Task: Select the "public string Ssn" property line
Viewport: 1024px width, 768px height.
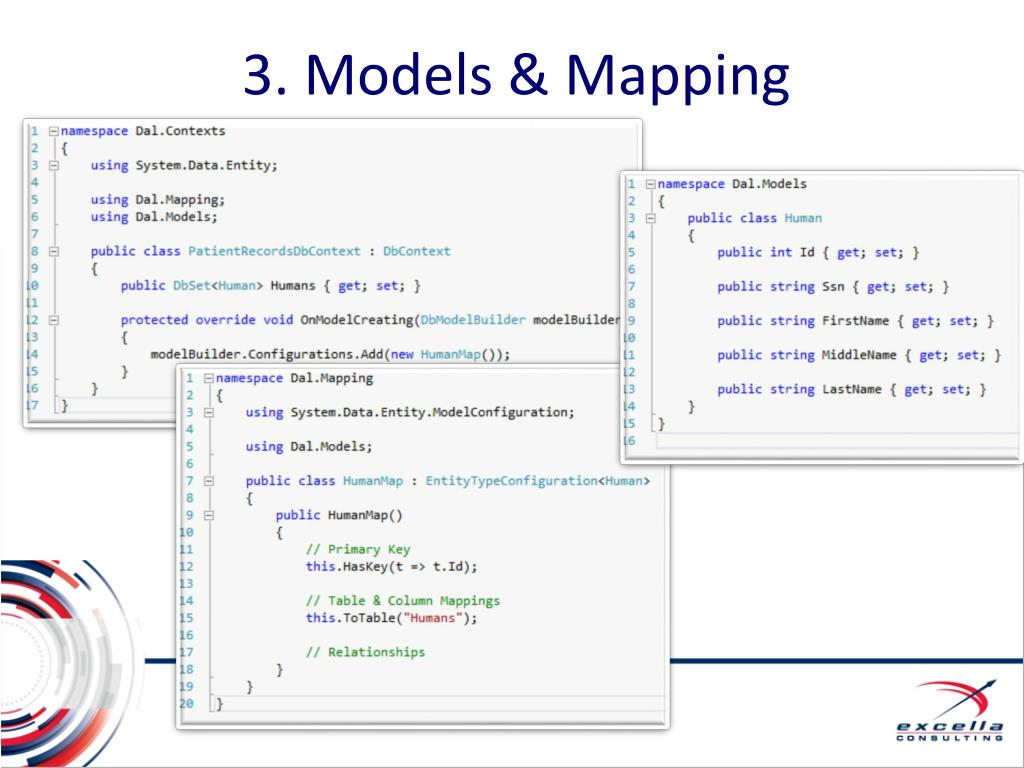Action: [x=833, y=287]
